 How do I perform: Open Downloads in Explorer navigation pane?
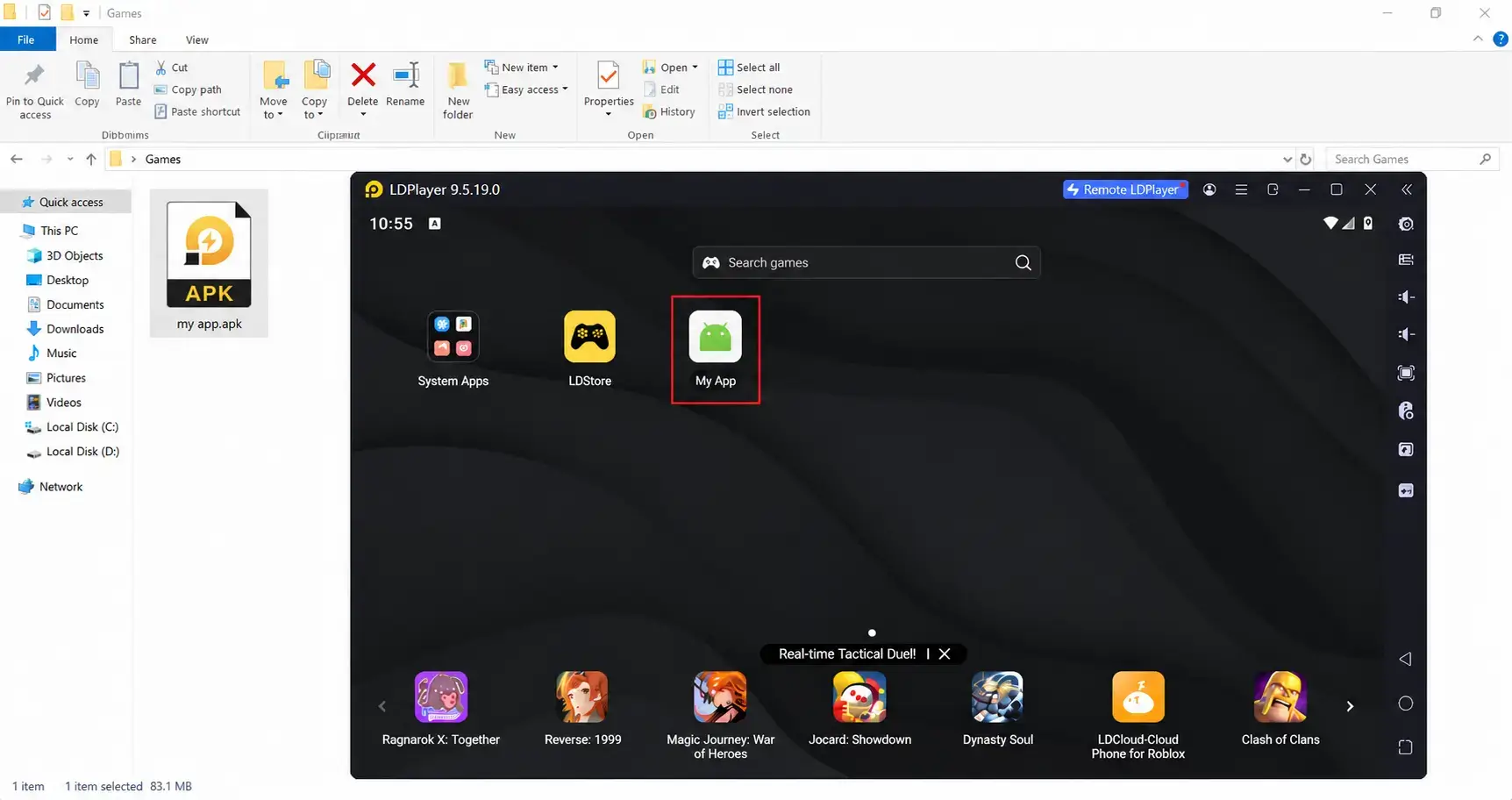coord(65,329)
